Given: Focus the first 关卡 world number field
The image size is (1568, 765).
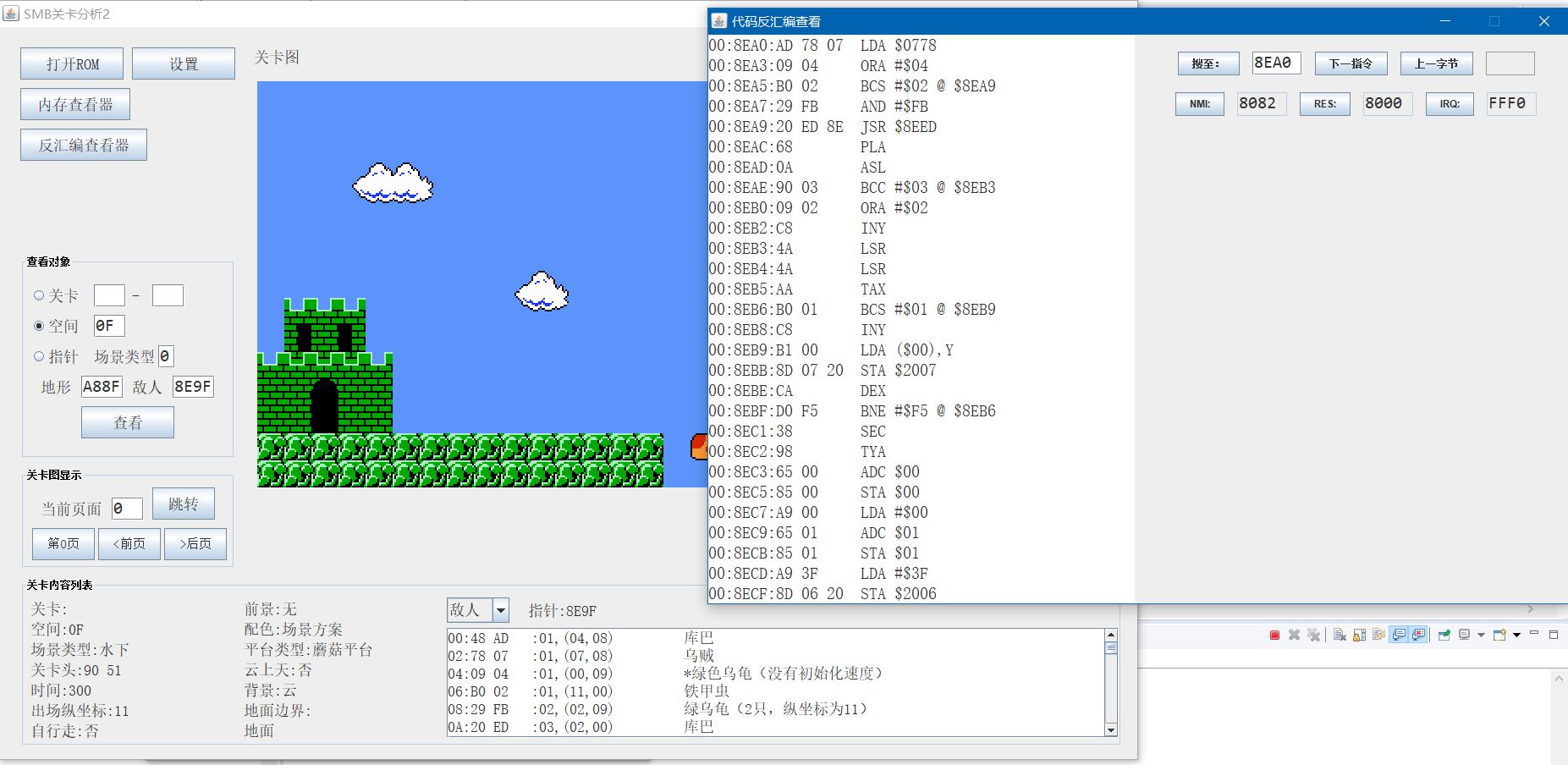Looking at the screenshot, I should click(109, 295).
